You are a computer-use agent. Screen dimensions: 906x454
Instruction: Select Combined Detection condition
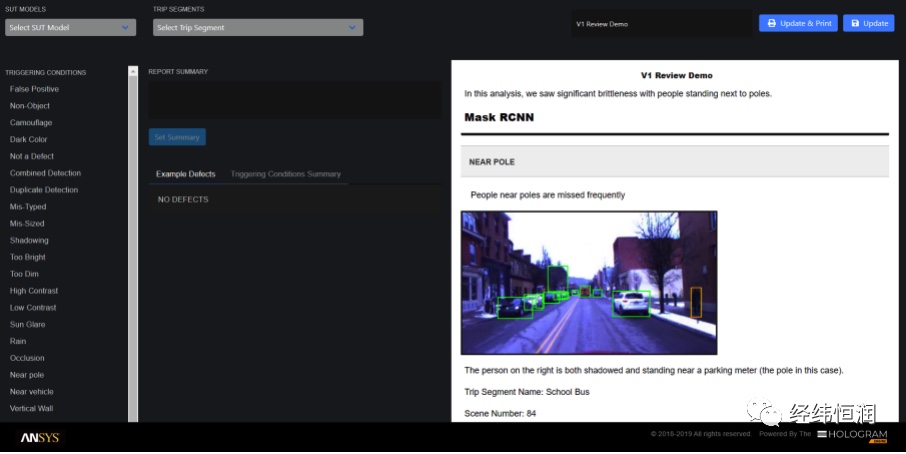45,173
